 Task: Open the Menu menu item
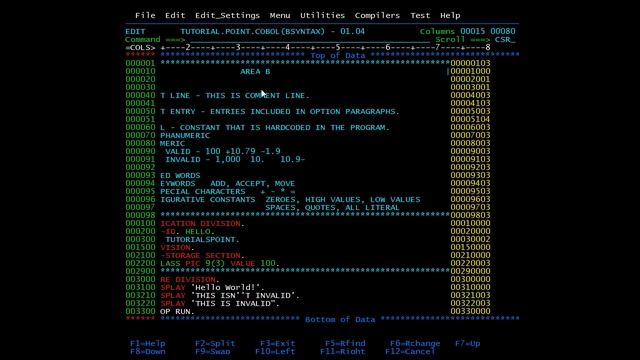click(x=280, y=16)
